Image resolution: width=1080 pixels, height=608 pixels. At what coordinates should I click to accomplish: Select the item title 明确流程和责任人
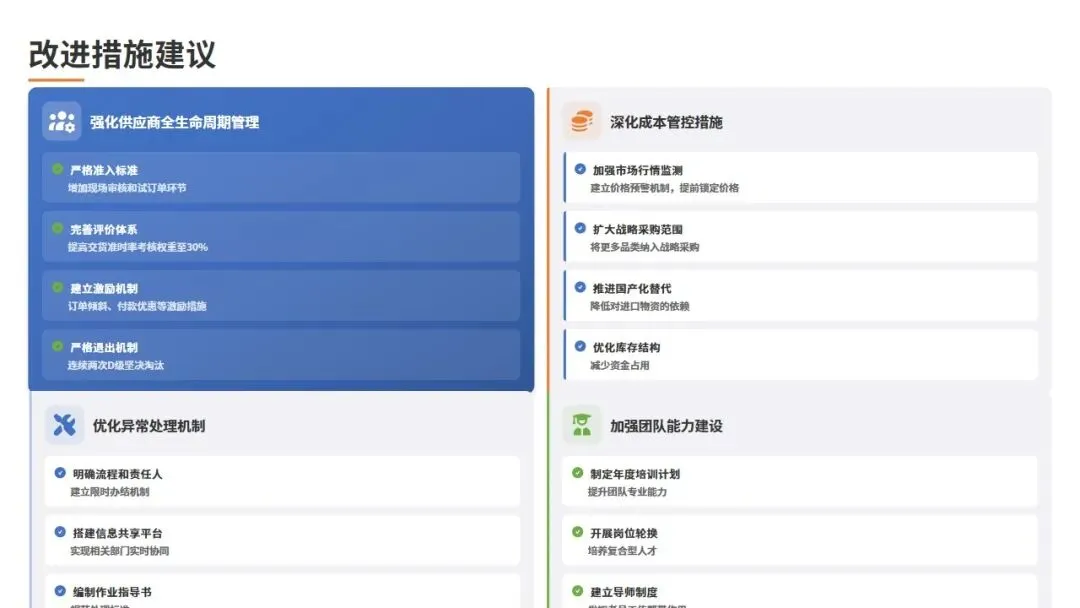point(118,474)
